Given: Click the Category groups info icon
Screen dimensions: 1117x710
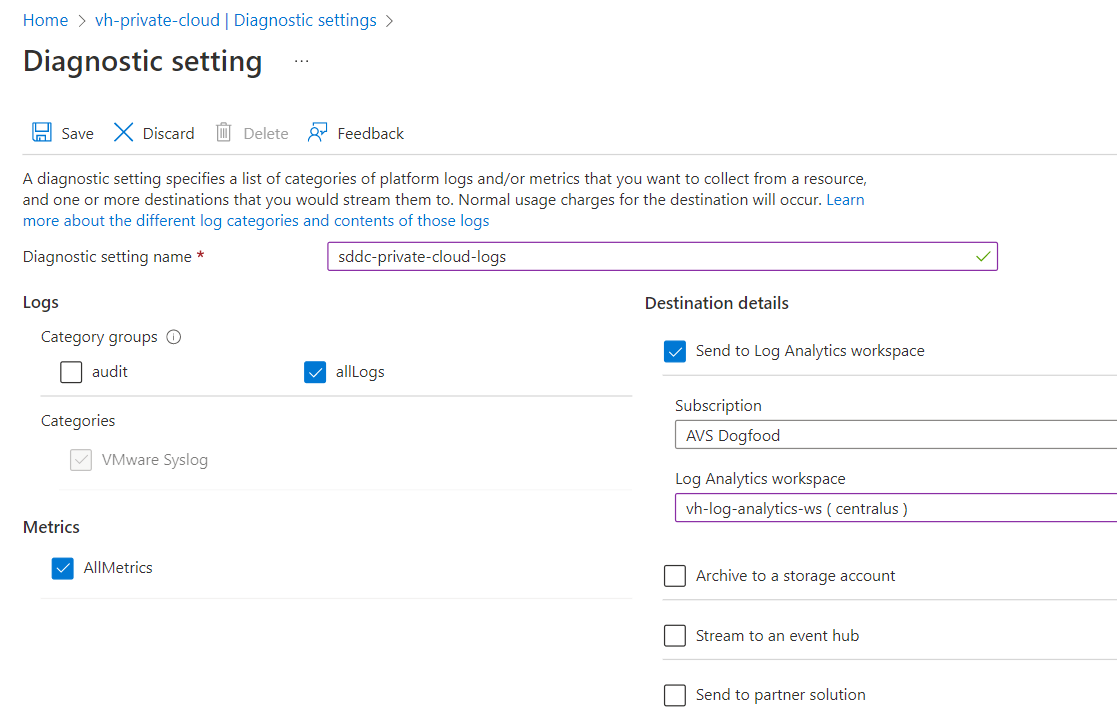Looking at the screenshot, I should pyautogui.click(x=174, y=337).
